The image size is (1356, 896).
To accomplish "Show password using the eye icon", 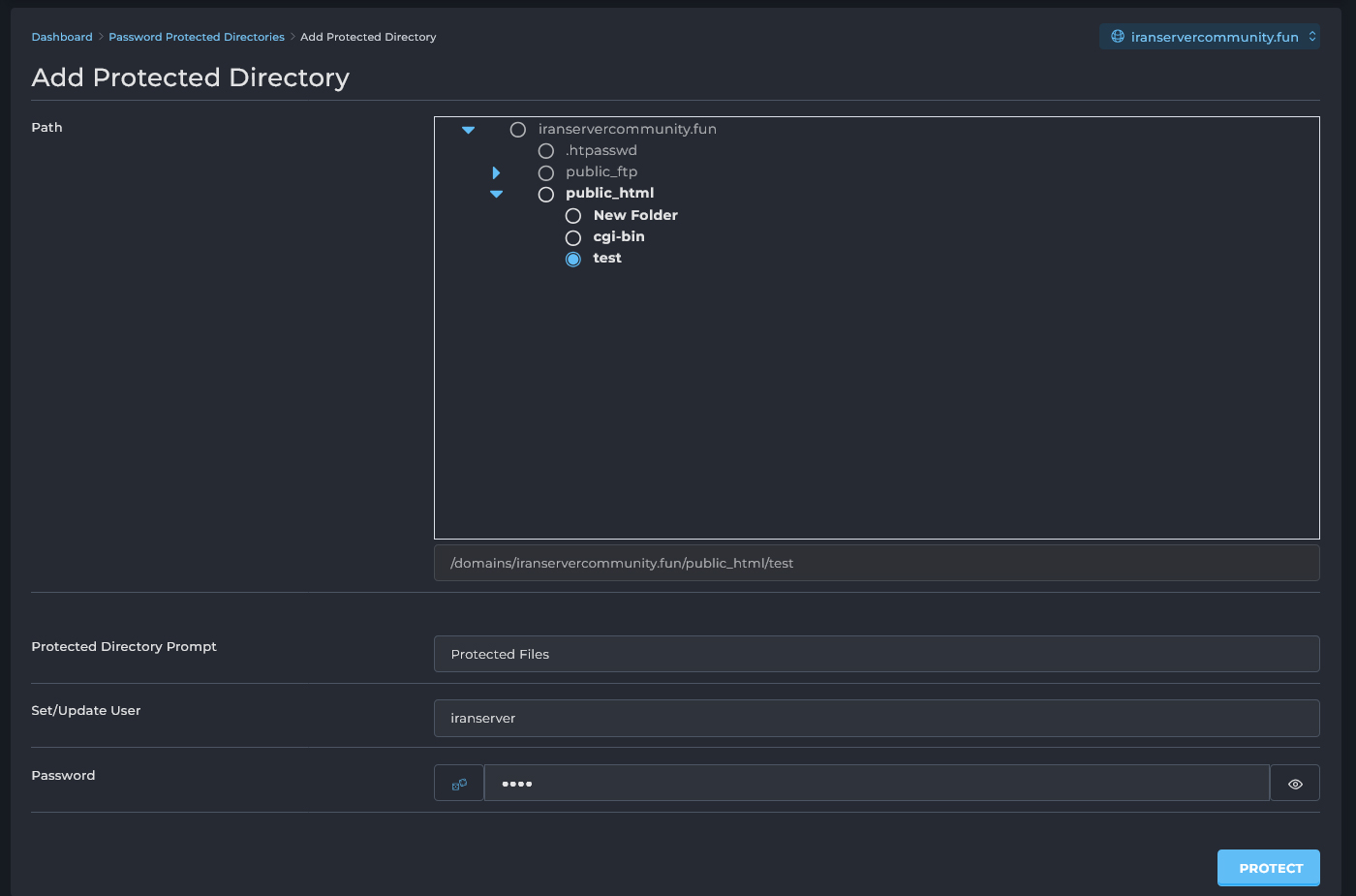I will click(x=1295, y=784).
